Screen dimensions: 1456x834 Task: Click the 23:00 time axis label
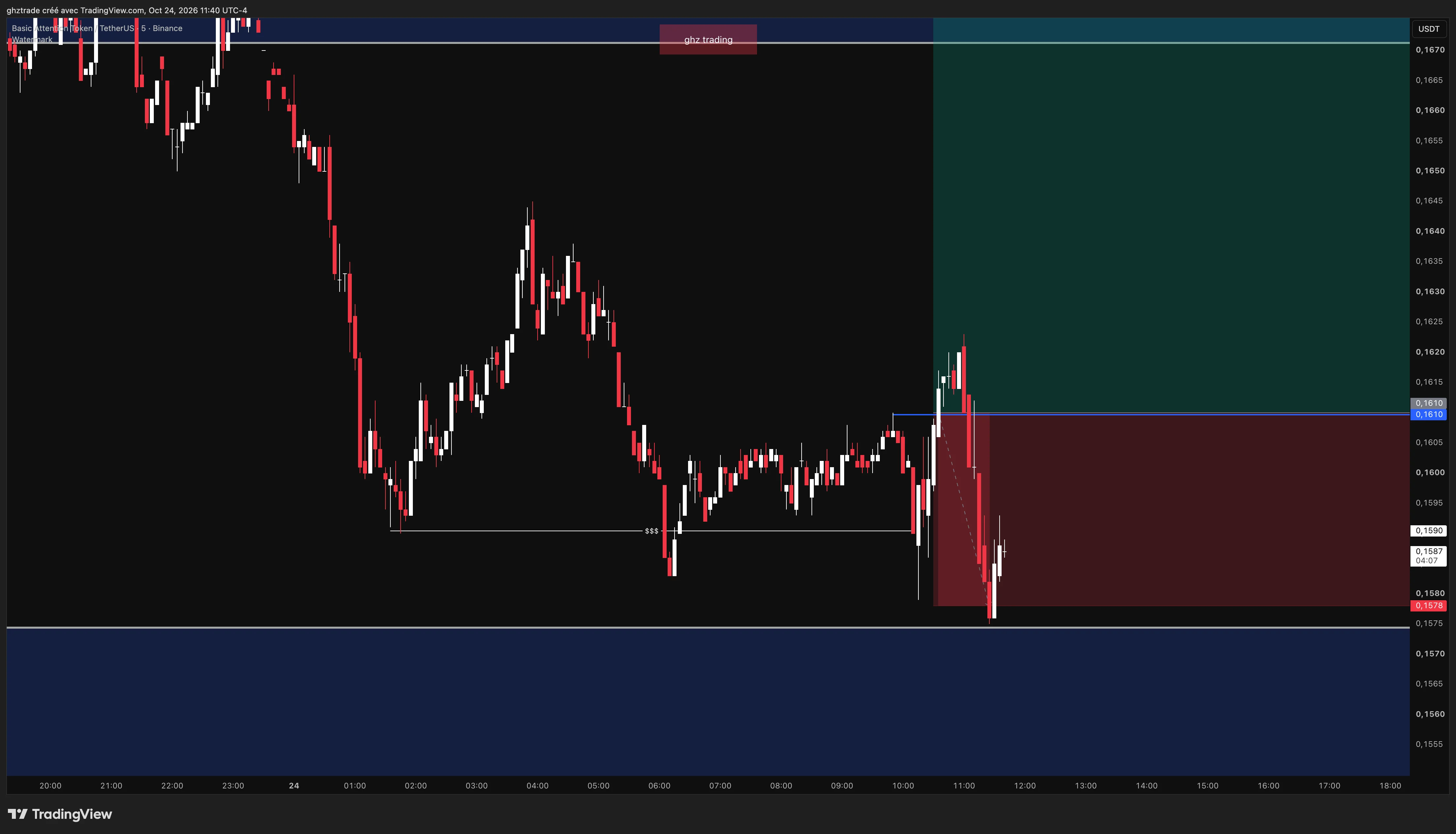click(233, 786)
